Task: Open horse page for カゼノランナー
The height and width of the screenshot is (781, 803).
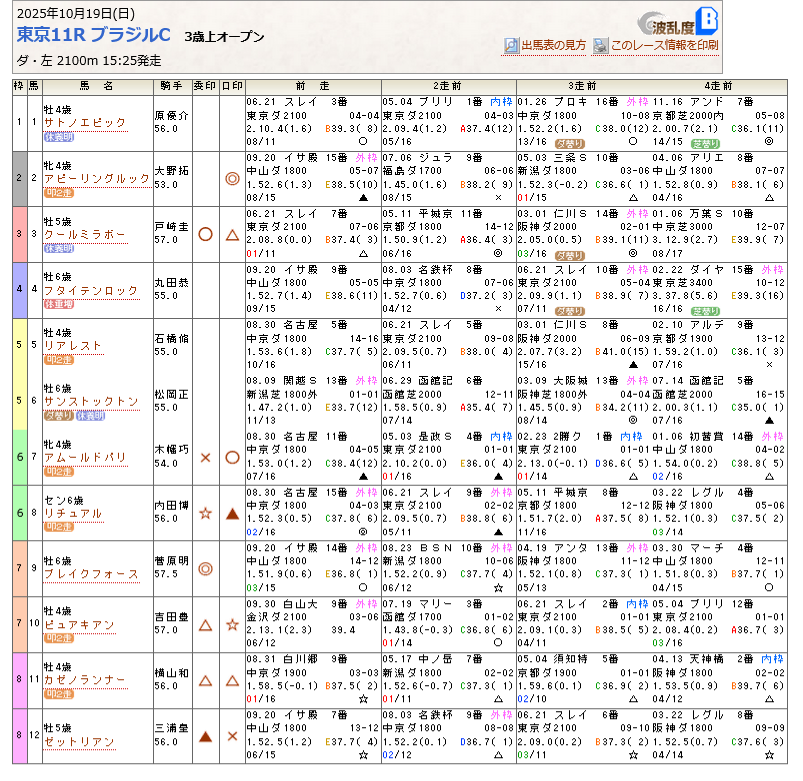Action: click(85, 680)
